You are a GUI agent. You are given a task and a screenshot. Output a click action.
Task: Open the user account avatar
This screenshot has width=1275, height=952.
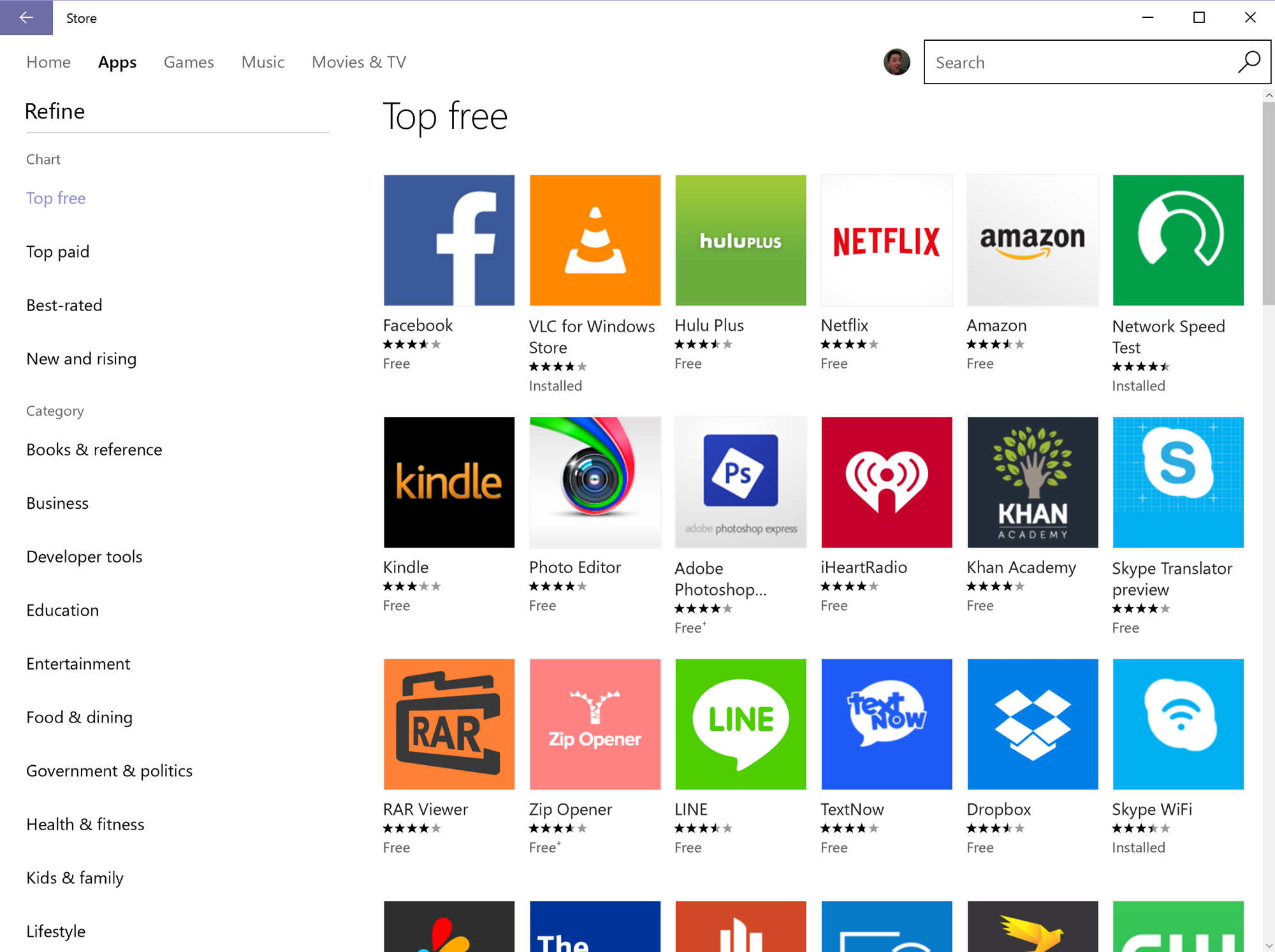tap(896, 62)
